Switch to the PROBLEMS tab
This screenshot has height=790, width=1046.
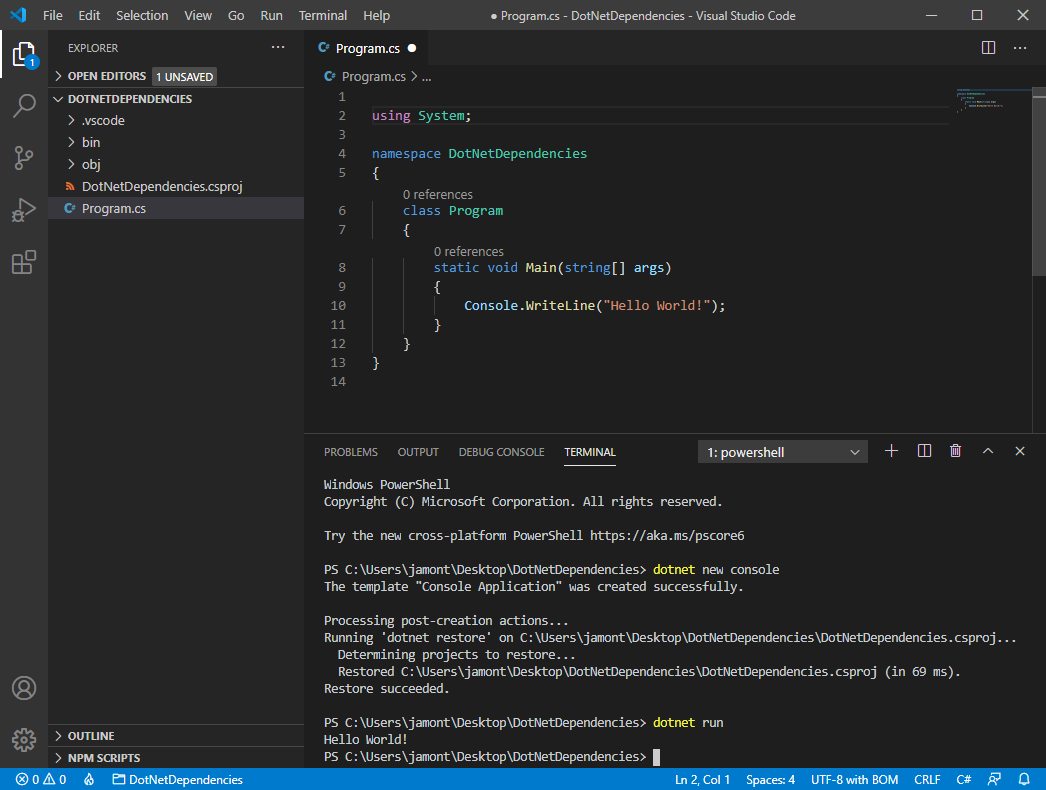(x=350, y=451)
